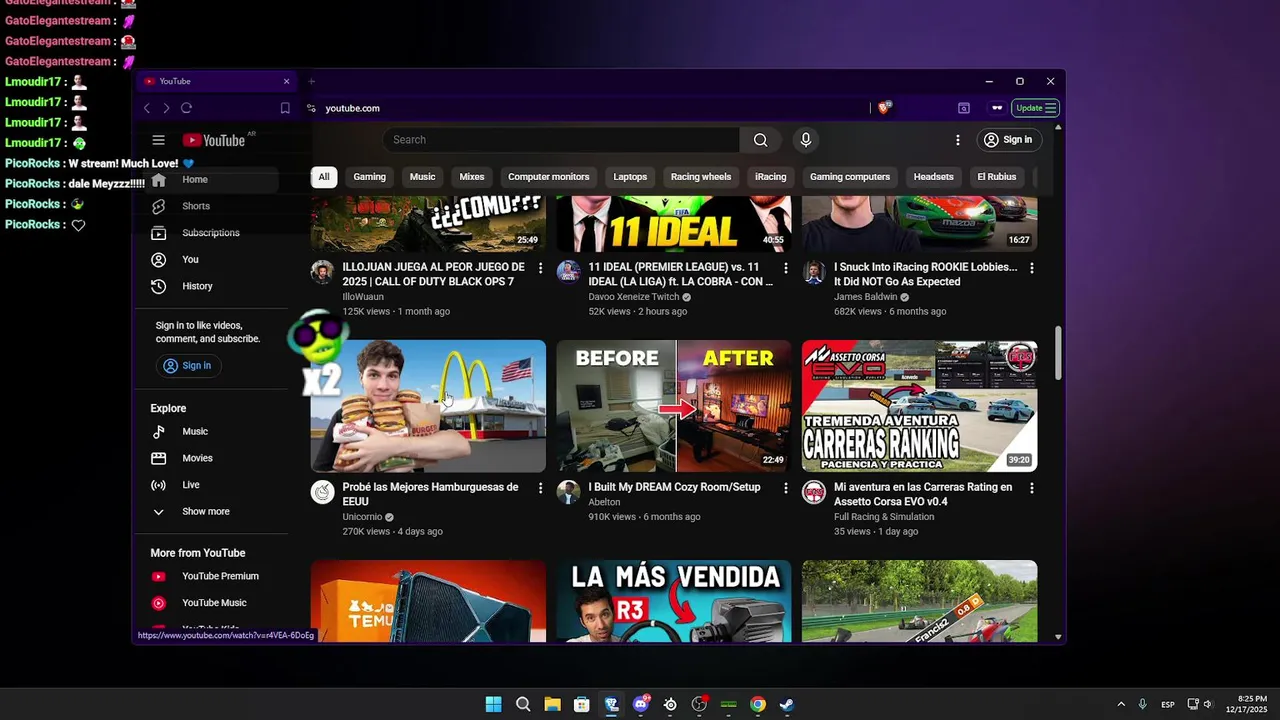This screenshot has height=720, width=1280.
Task: Open the browser sidebar panel icon
Action: [x=964, y=108]
